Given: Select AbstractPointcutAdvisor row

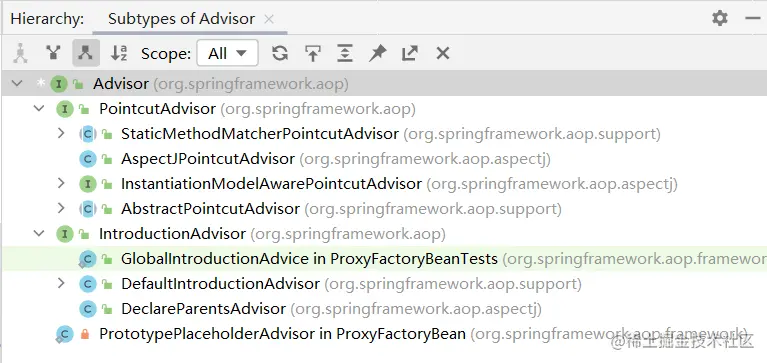Looking at the screenshot, I should point(384,209).
